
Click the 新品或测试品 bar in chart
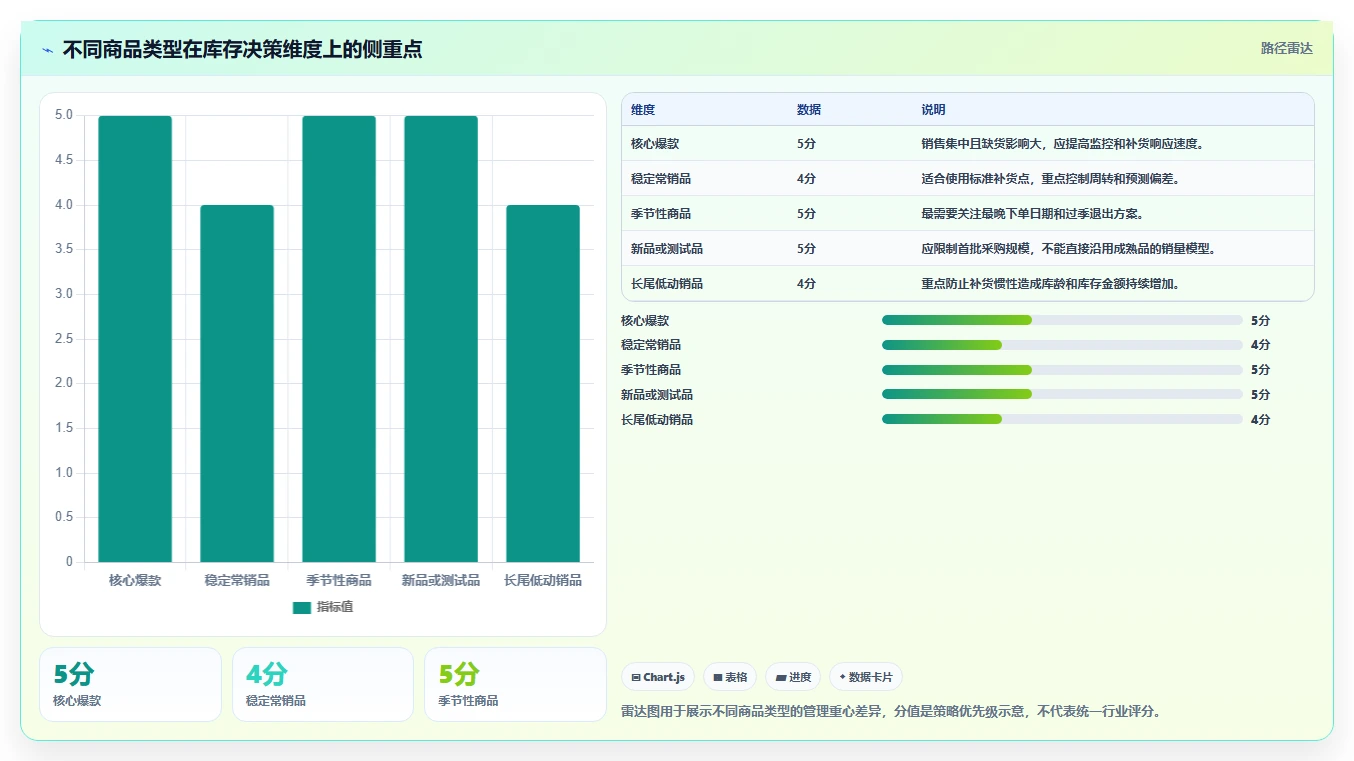[441, 339]
